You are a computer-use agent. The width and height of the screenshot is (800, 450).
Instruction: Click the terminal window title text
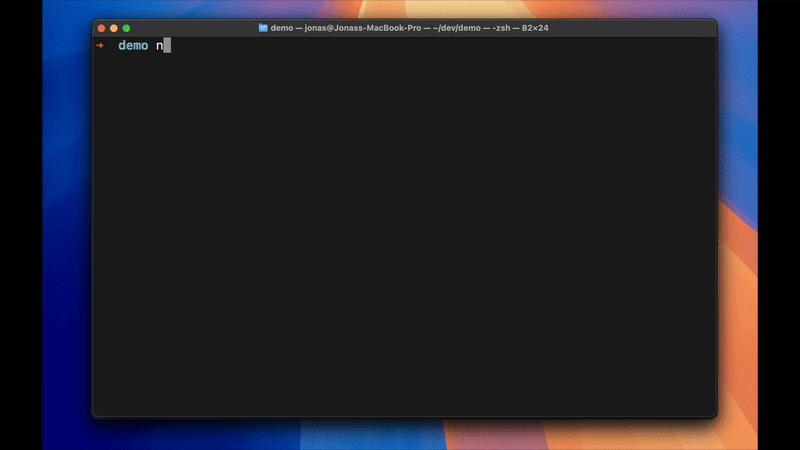pos(409,28)
